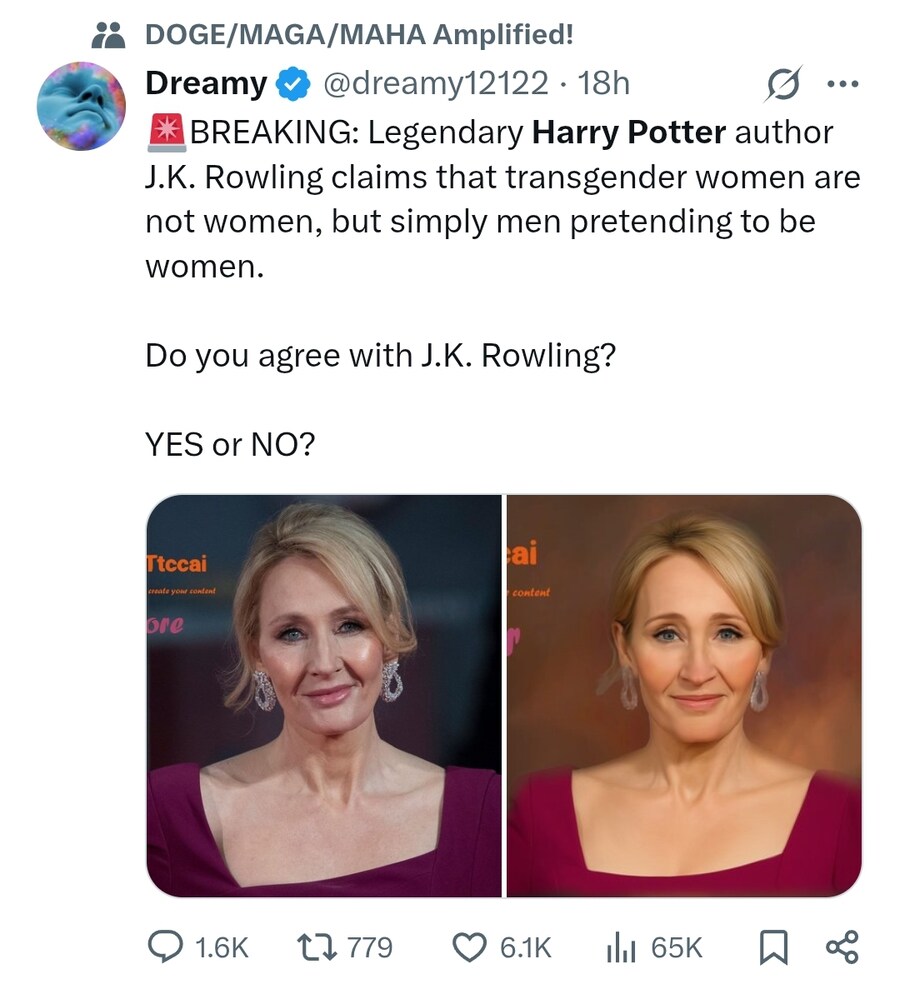Open the Grok explain-post icon
Image resolution: width=900 pixels, height=989 pixels.
pos(783,84)
